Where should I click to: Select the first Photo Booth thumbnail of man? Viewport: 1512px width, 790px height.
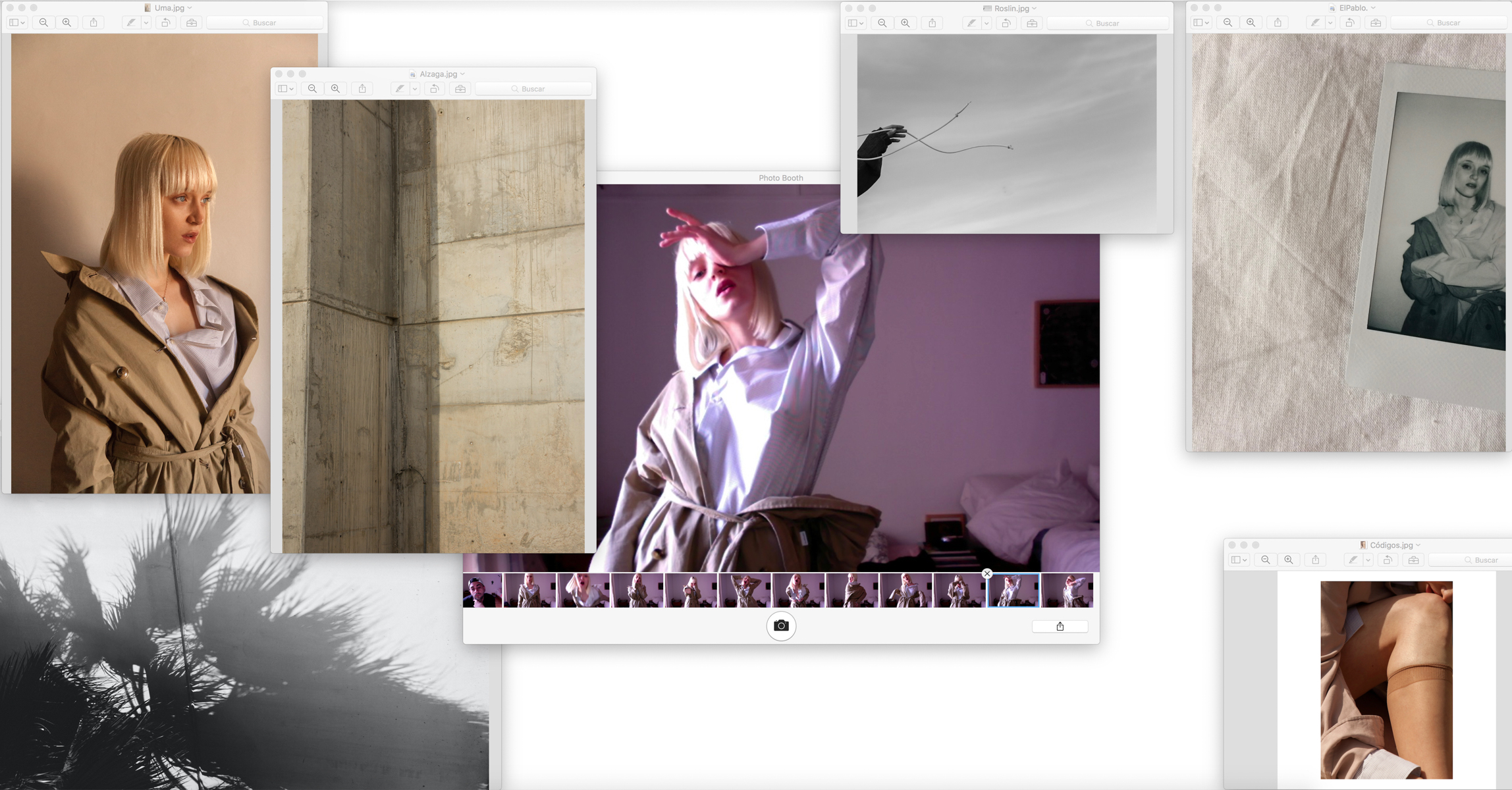482,591
